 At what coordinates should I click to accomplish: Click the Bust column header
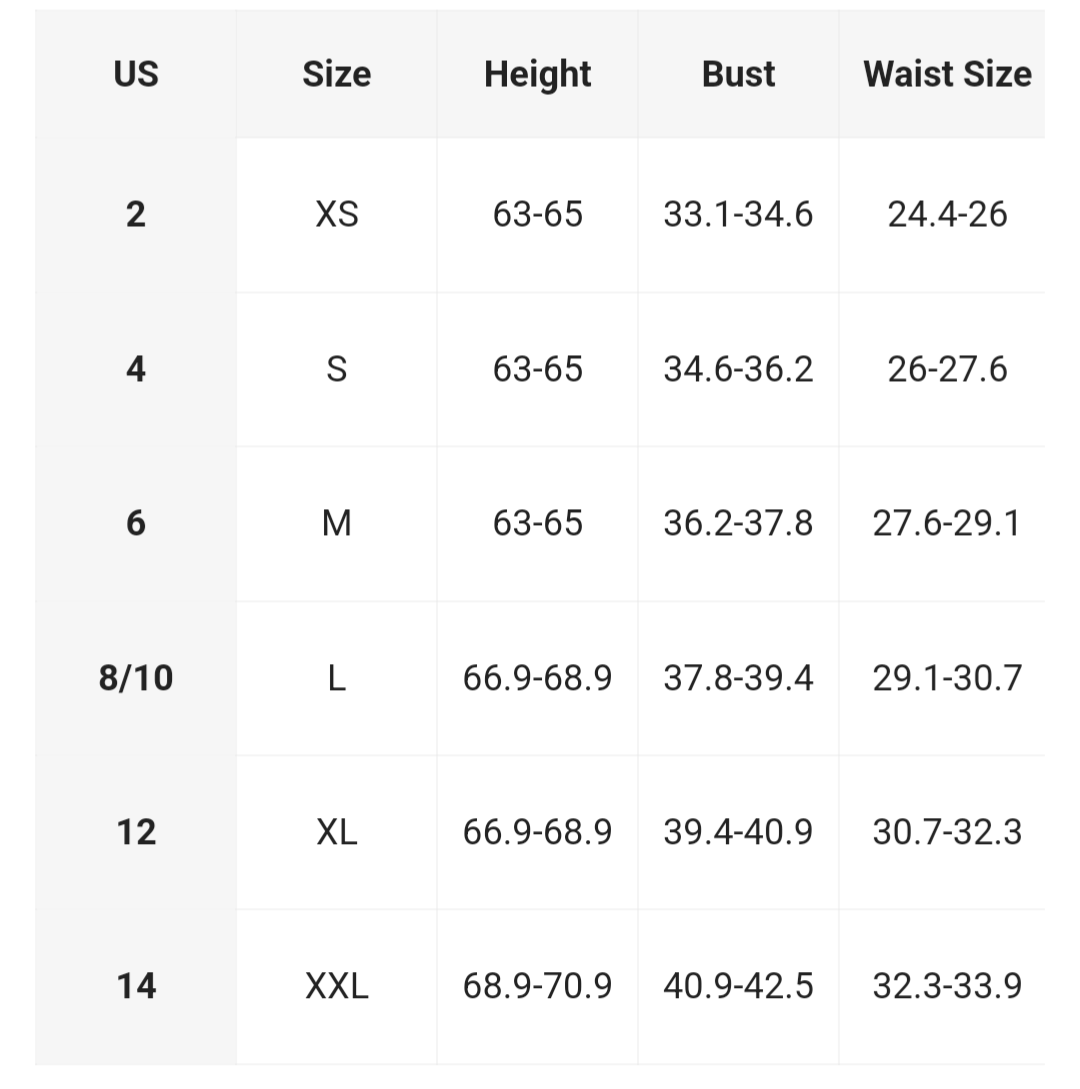tap(738, 74)
